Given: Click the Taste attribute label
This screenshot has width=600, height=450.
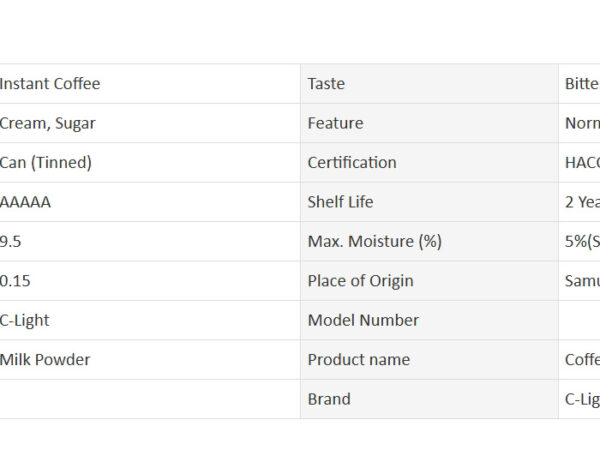Looking at the screenshot, I should click(x=326, y=84).
